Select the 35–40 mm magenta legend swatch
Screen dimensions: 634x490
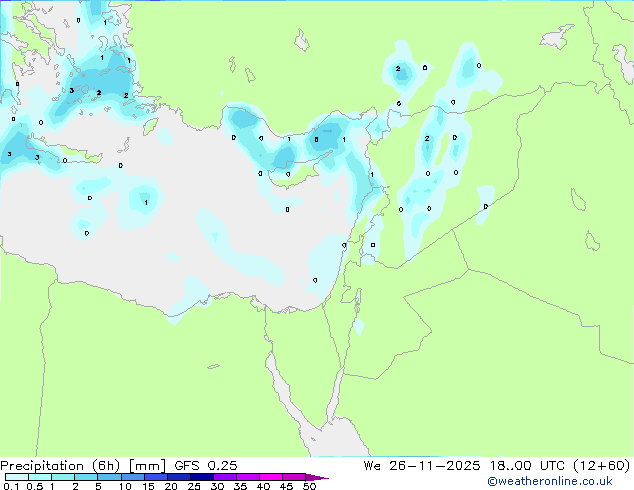pos(247,477)
